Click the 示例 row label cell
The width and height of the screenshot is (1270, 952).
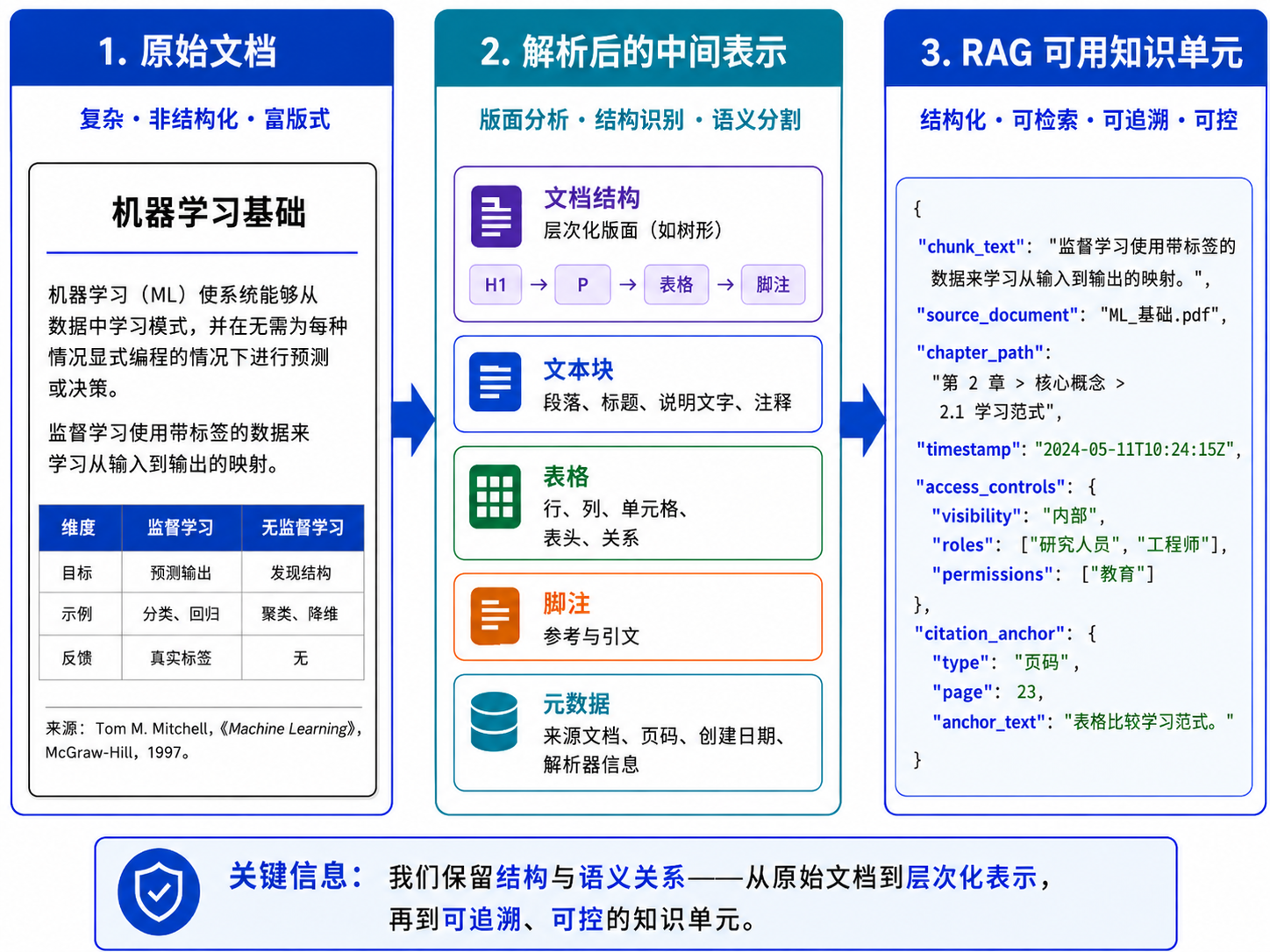(80, 614)
